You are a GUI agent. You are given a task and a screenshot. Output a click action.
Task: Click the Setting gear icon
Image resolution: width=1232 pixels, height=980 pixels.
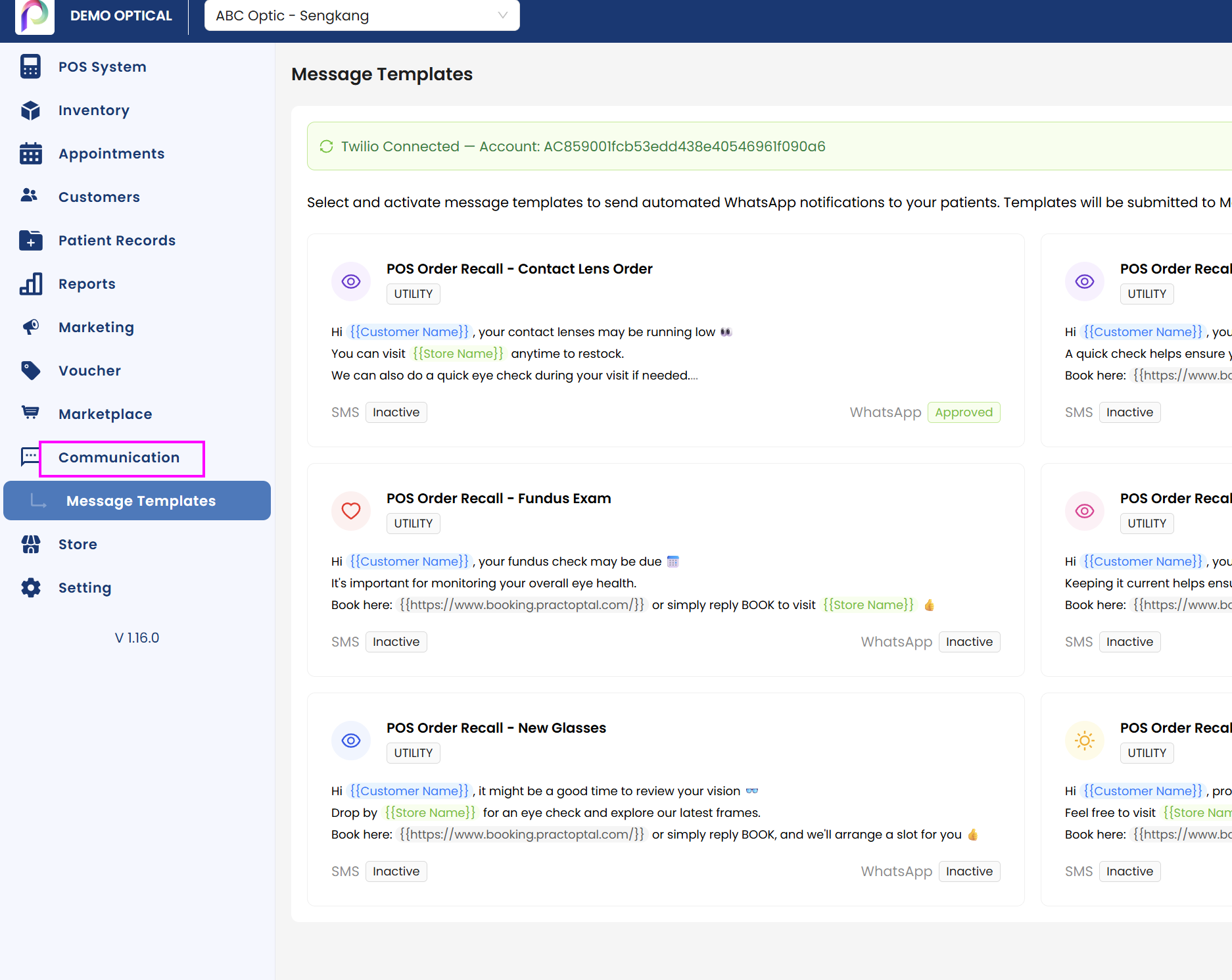(x=30, y=587)
